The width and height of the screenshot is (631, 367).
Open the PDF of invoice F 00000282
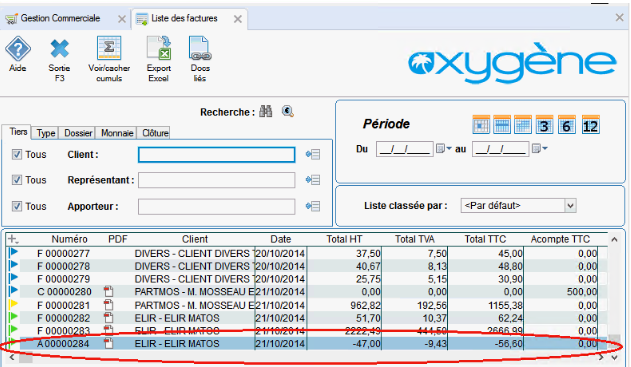click(109, 318)
